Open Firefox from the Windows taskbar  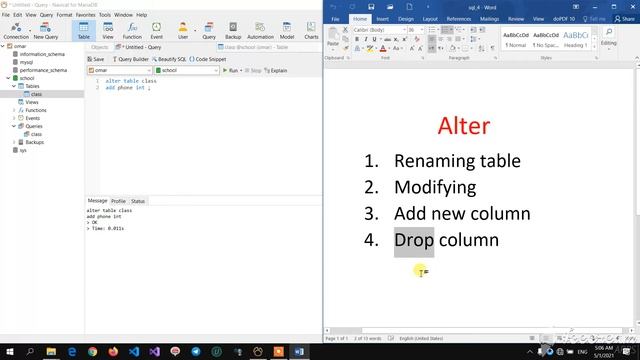coord(113,351)
